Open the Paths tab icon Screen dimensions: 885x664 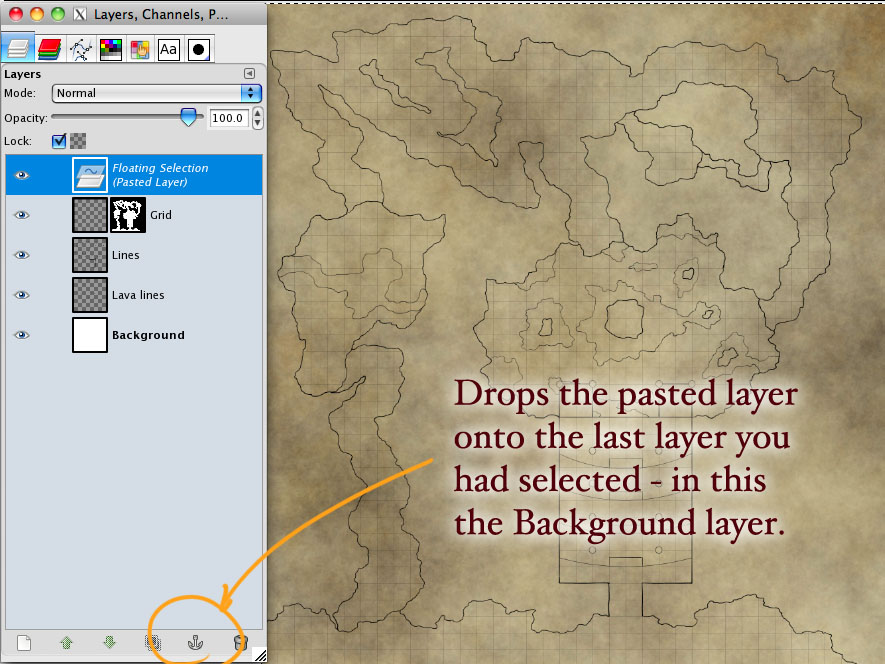pos(82,48)
